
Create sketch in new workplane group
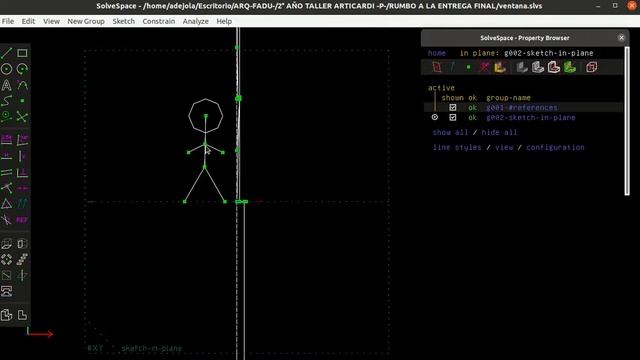point(7,276)
